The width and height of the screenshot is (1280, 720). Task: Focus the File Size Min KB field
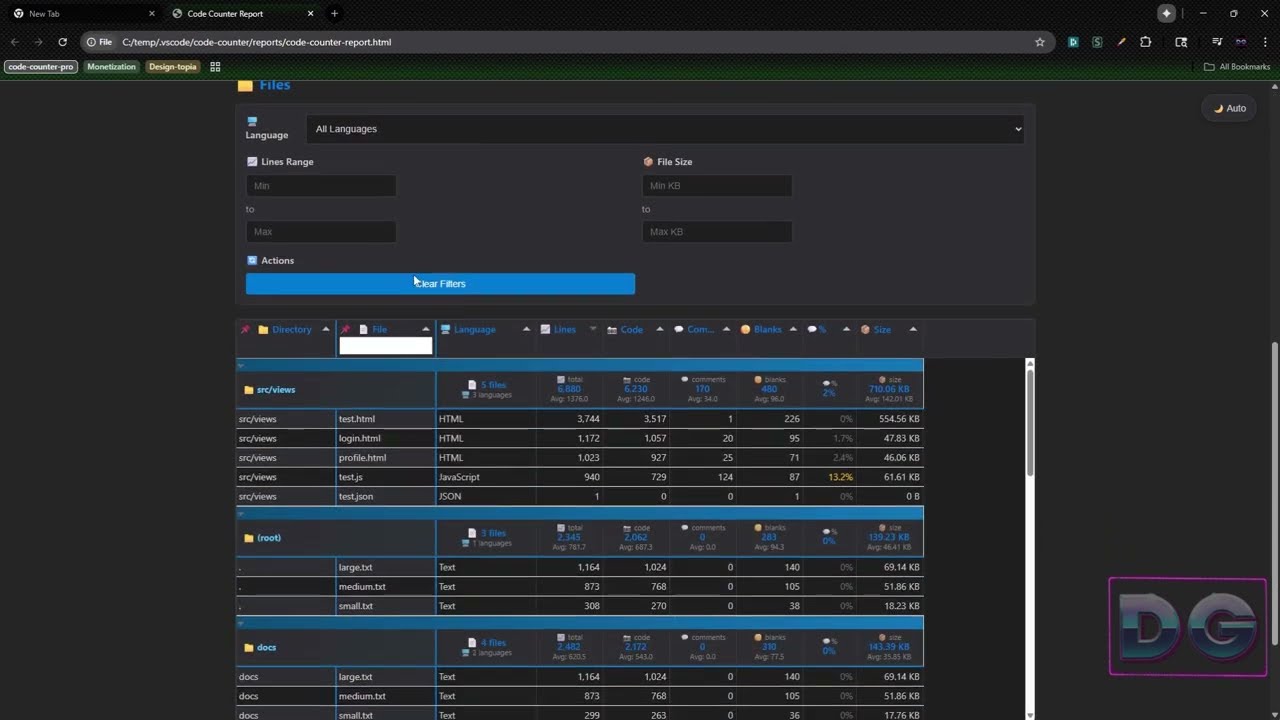[x=717, y=186]
